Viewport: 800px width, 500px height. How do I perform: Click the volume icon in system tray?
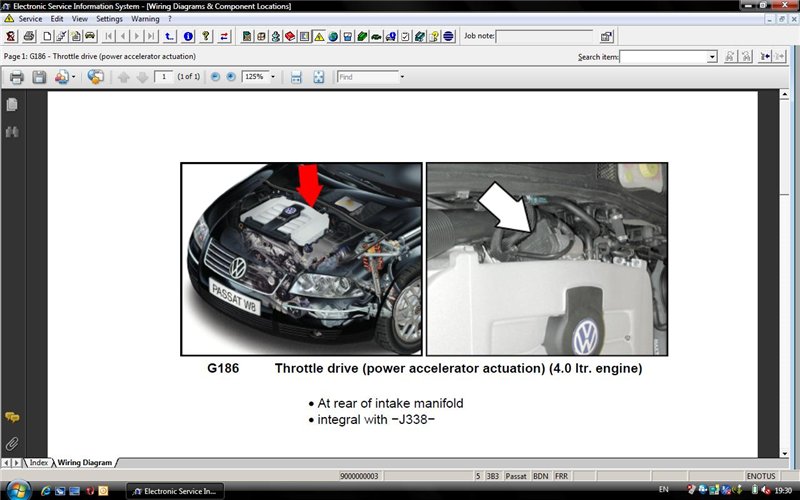(x=766, y=490)
